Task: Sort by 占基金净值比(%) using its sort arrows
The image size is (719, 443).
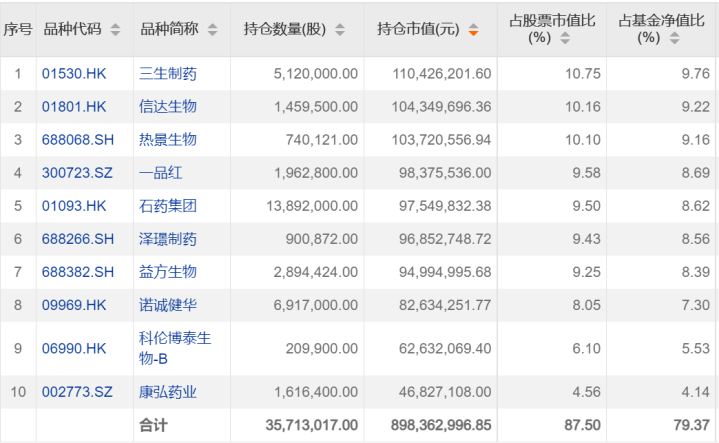Action: click(674, 38)
